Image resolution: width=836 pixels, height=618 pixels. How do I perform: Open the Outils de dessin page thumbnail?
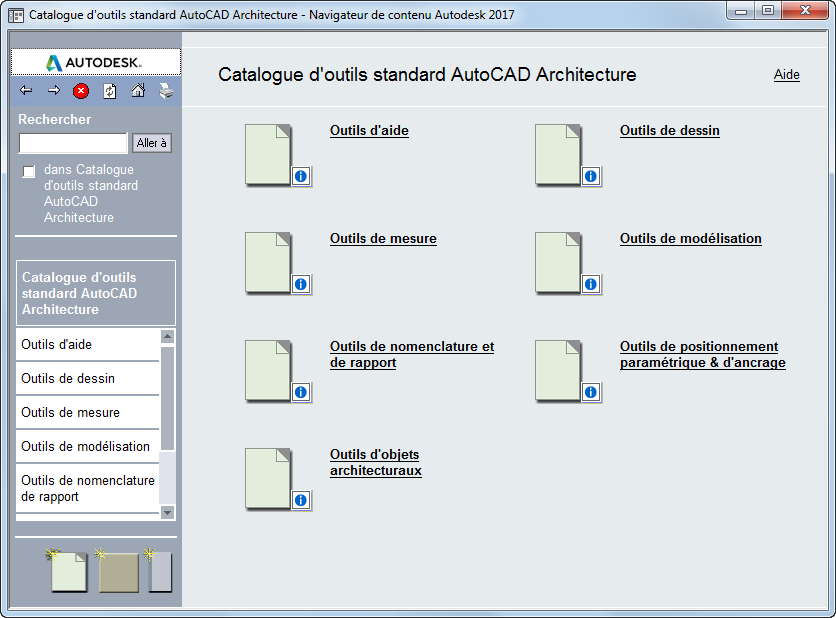pos(558,155)
